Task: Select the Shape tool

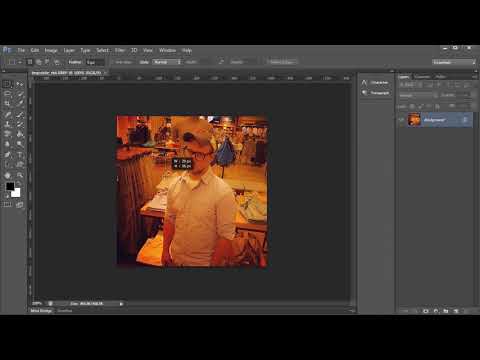Action: click(20, 164)
